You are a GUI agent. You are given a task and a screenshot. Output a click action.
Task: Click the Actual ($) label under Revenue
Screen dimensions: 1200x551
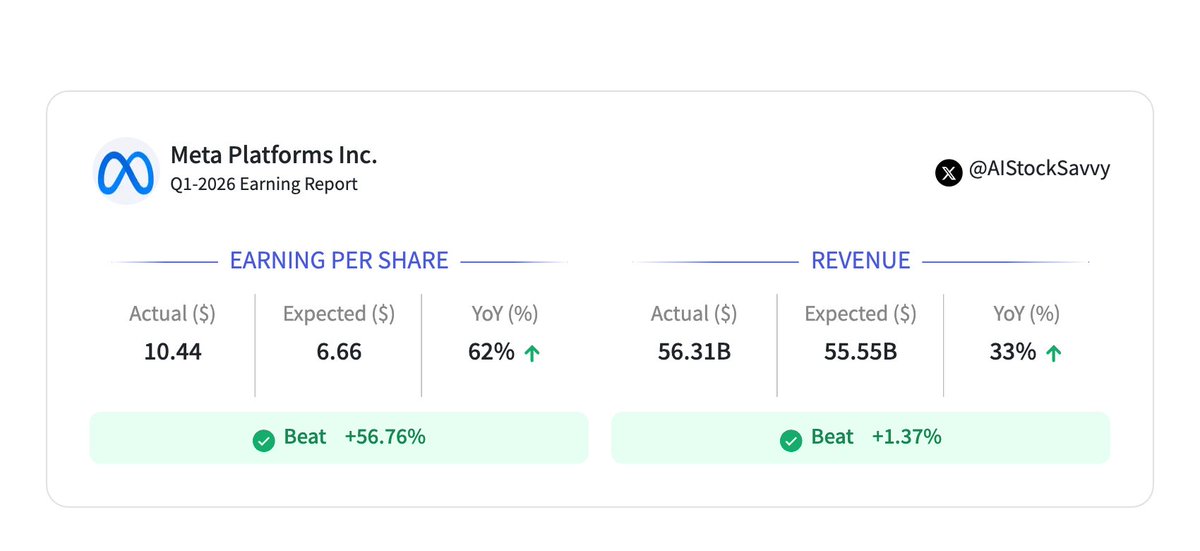pyautogui.click(x=694, y=314)
